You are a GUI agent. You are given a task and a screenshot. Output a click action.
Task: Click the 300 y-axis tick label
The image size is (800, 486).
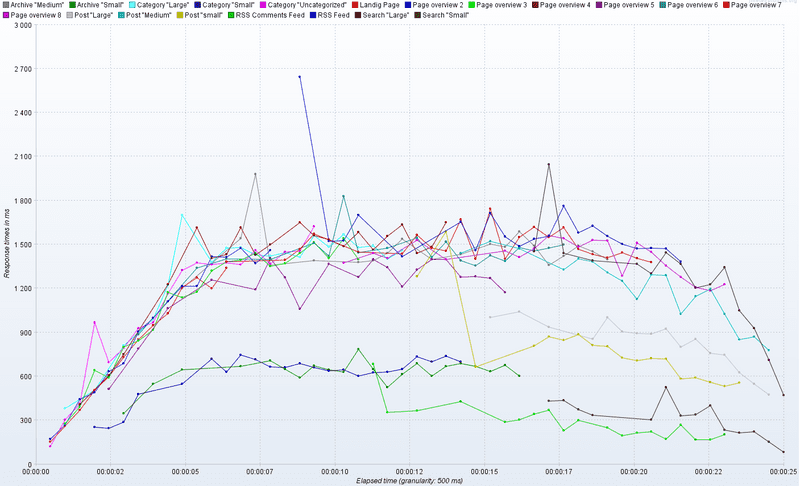pos(27,421)
